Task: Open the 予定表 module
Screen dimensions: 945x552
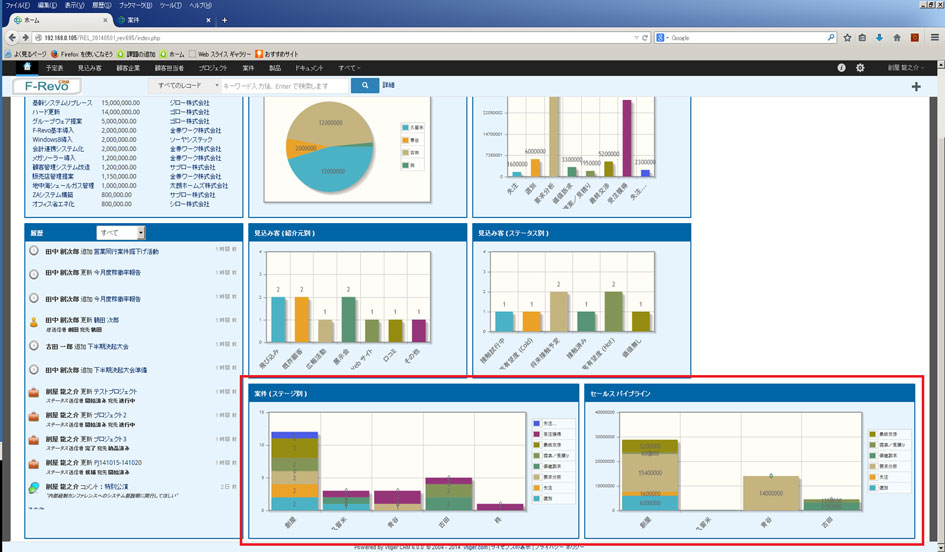Action: [x=54, y=68]
